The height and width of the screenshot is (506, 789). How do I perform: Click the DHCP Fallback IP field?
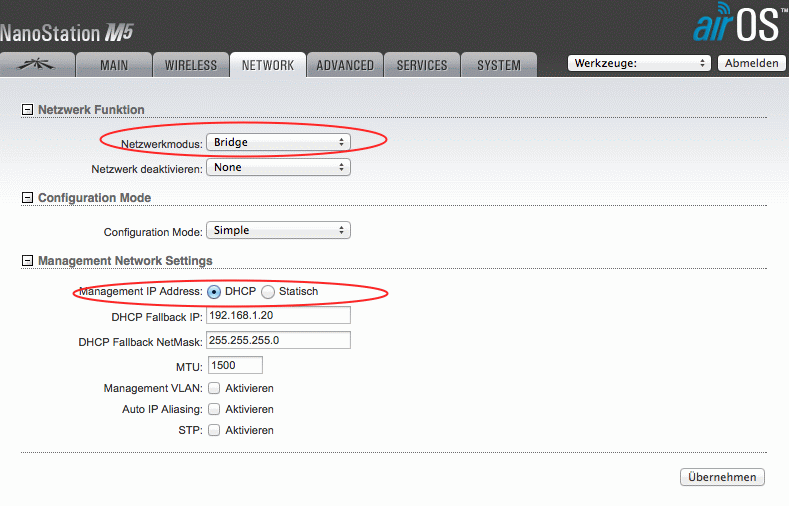point(278,316)
